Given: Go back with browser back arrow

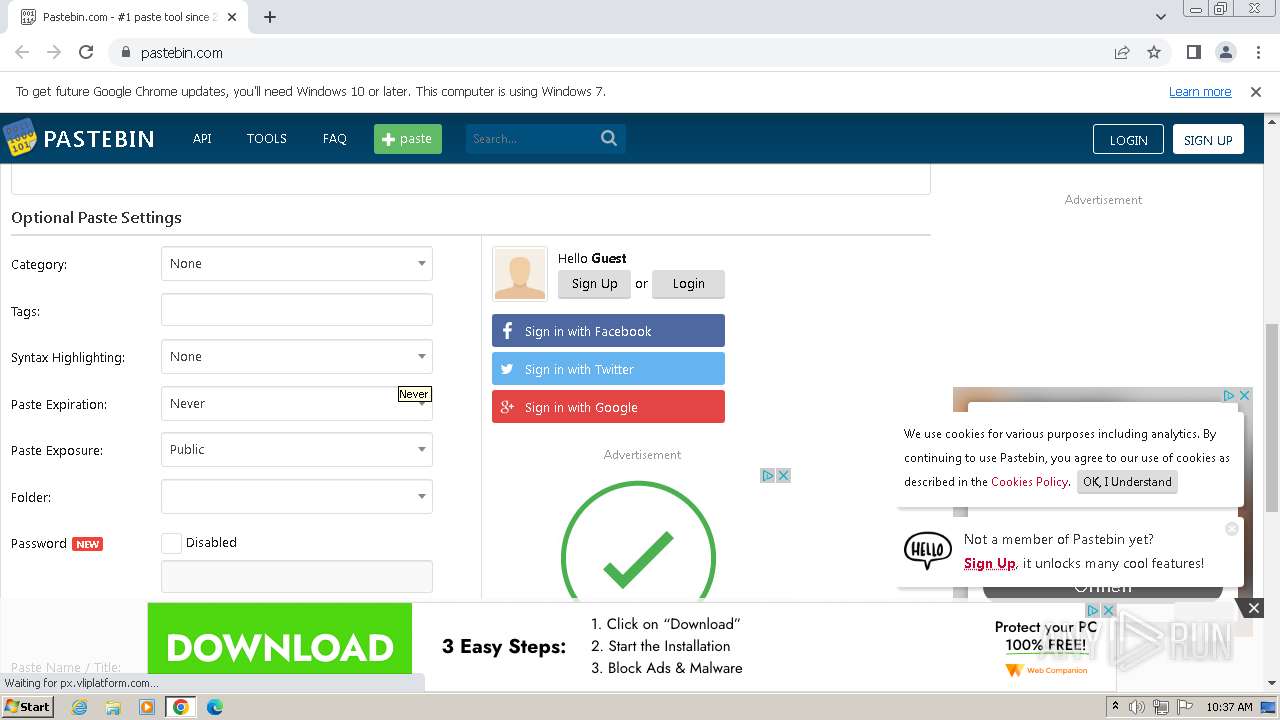Looking at the screenshot, I should click(x=22, y=52).
